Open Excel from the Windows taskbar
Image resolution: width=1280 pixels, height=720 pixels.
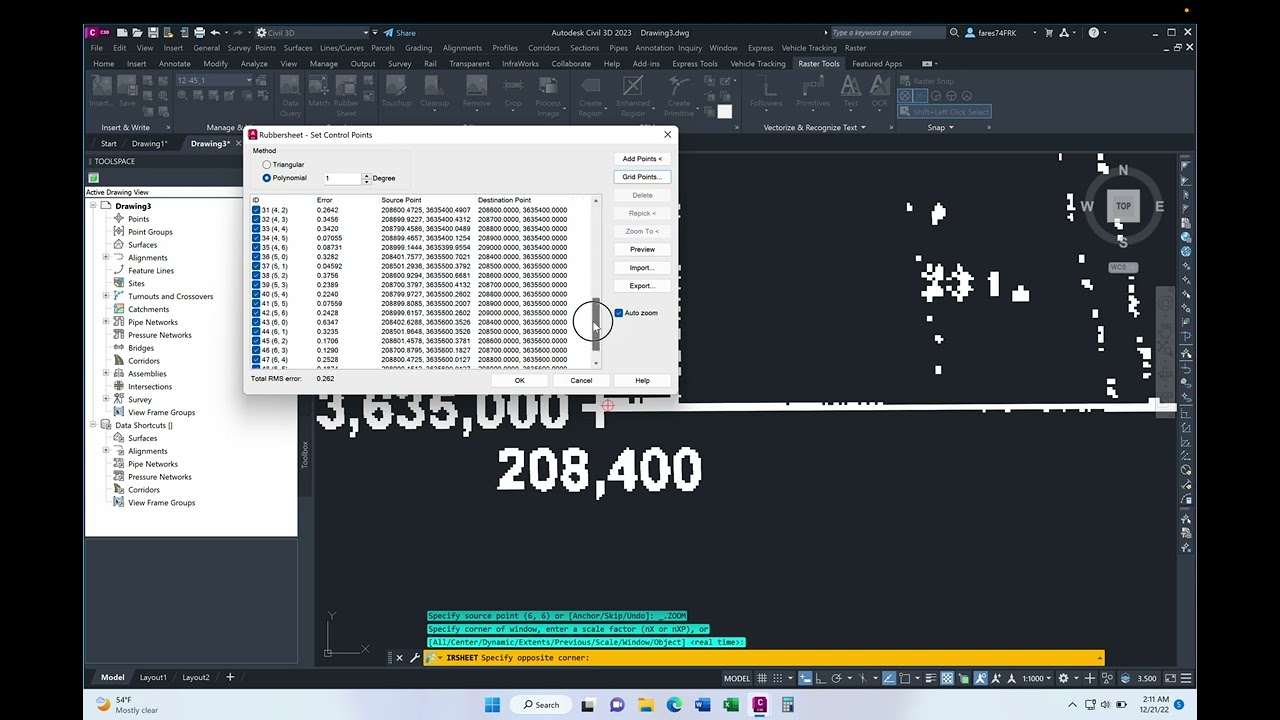point(731,704)
